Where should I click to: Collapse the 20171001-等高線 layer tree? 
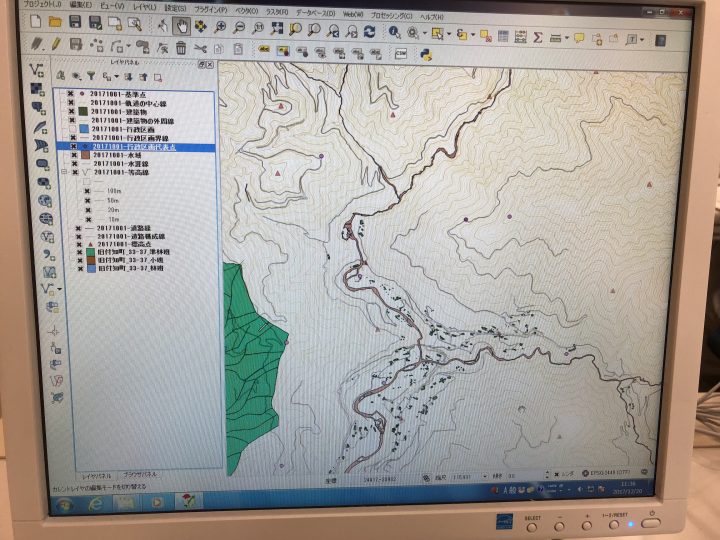[64, 172]
